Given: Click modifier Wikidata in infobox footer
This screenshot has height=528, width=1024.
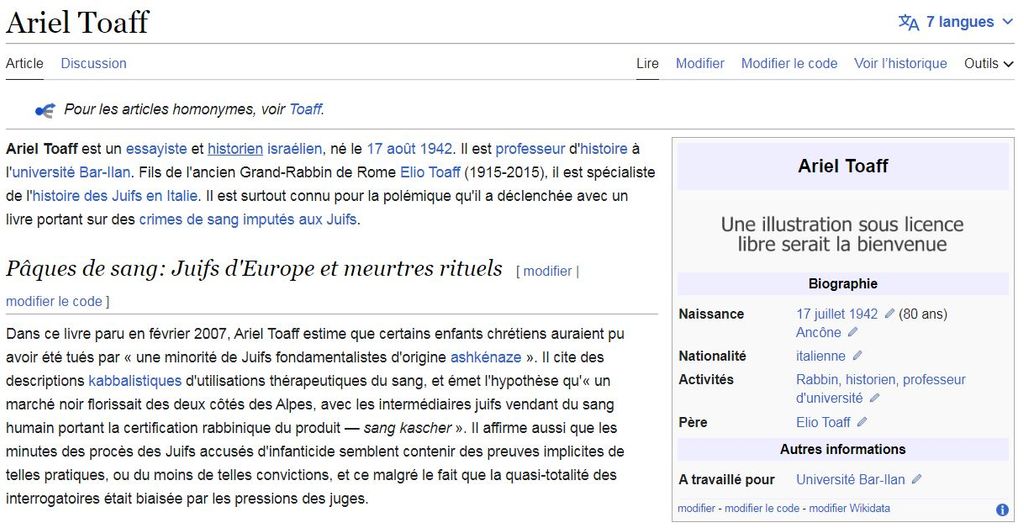Looking at the screenshot, I should pyautogui.click(x=849, y=509).
